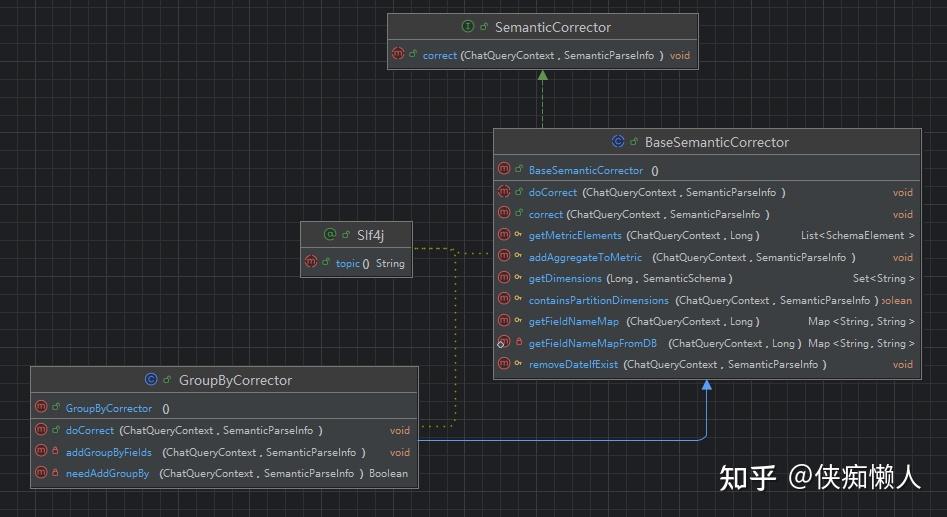Viewport: 947px width, 517px height.
Task: Click the (Long, SemanticSchema) parameters of getDimensions
Action: click(670, 278)
